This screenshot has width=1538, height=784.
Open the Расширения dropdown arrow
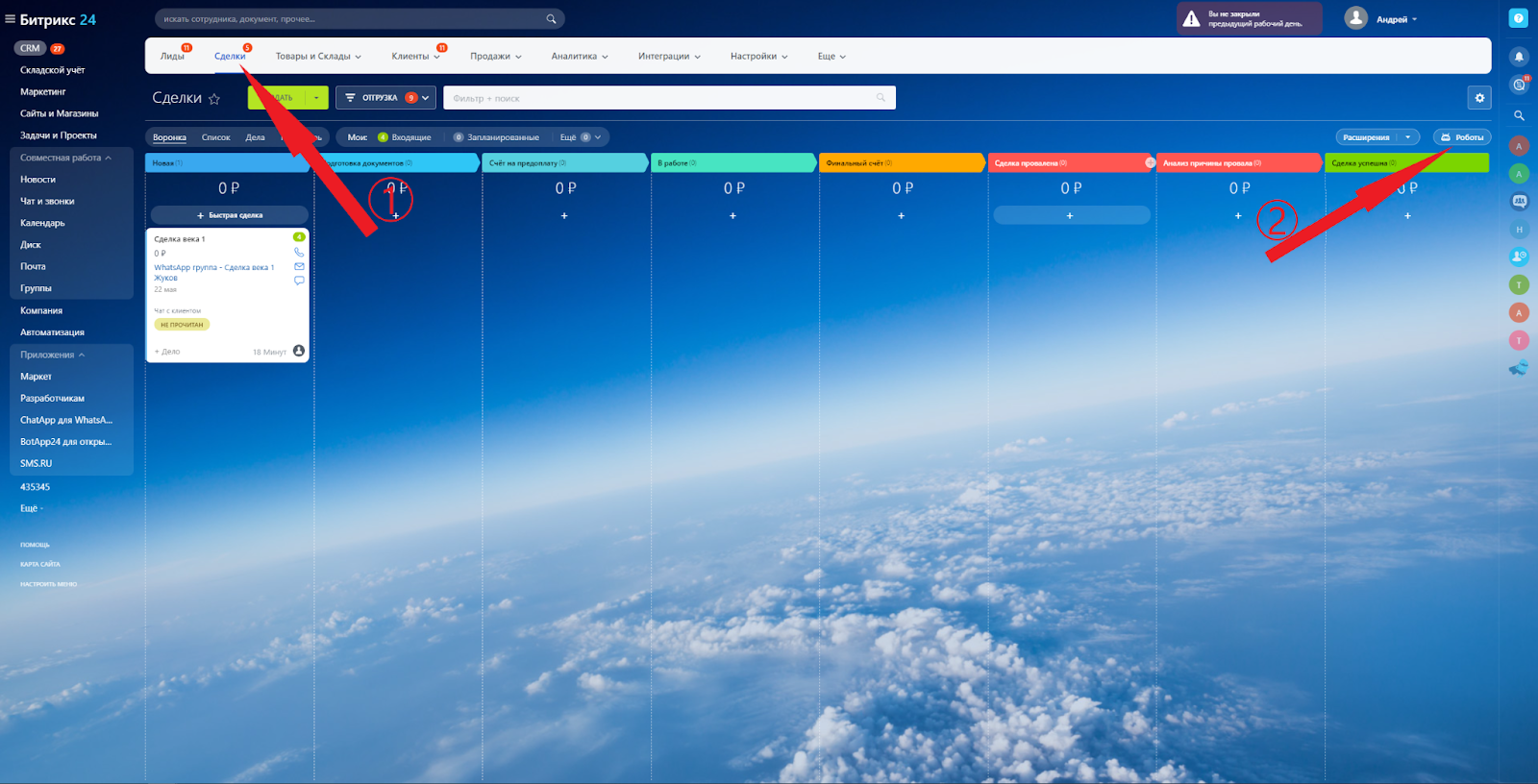(1408, 137)
